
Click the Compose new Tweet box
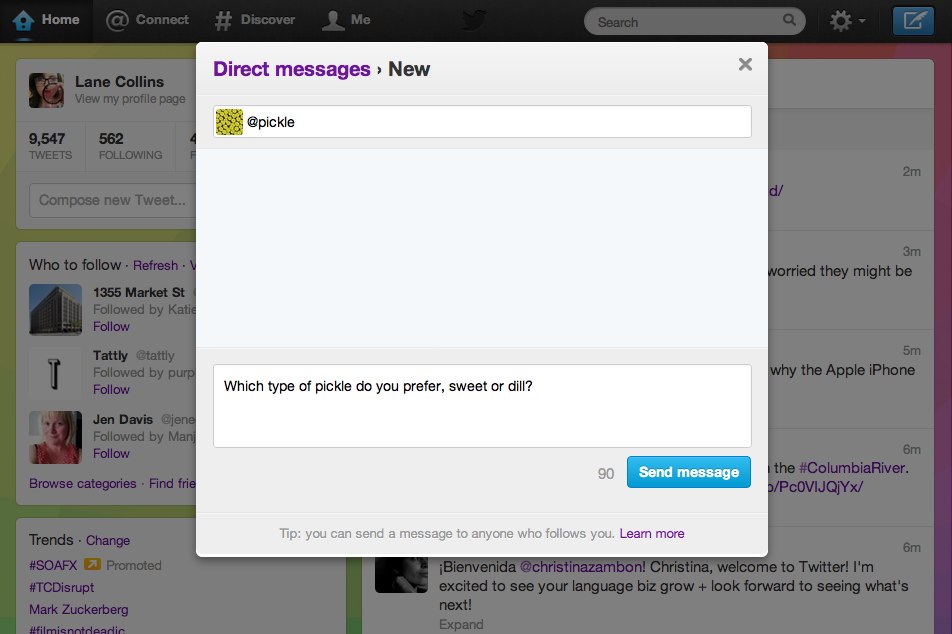[113, 200]
